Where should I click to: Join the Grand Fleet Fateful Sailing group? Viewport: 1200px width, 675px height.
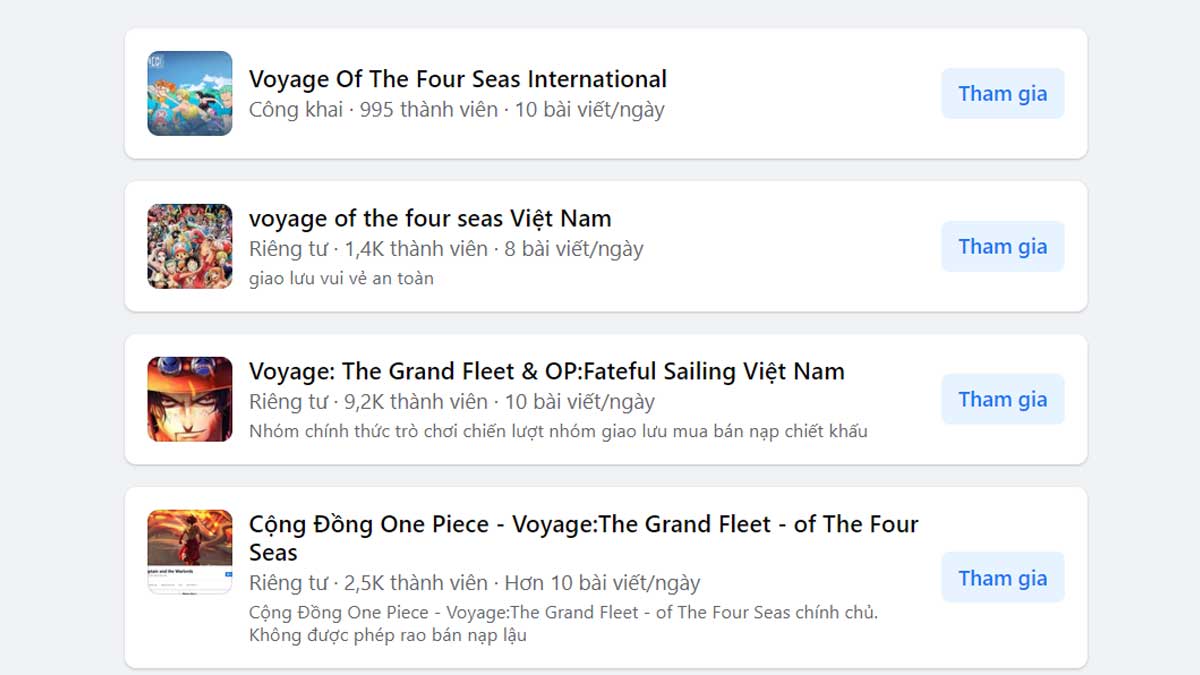[1003, 399]
